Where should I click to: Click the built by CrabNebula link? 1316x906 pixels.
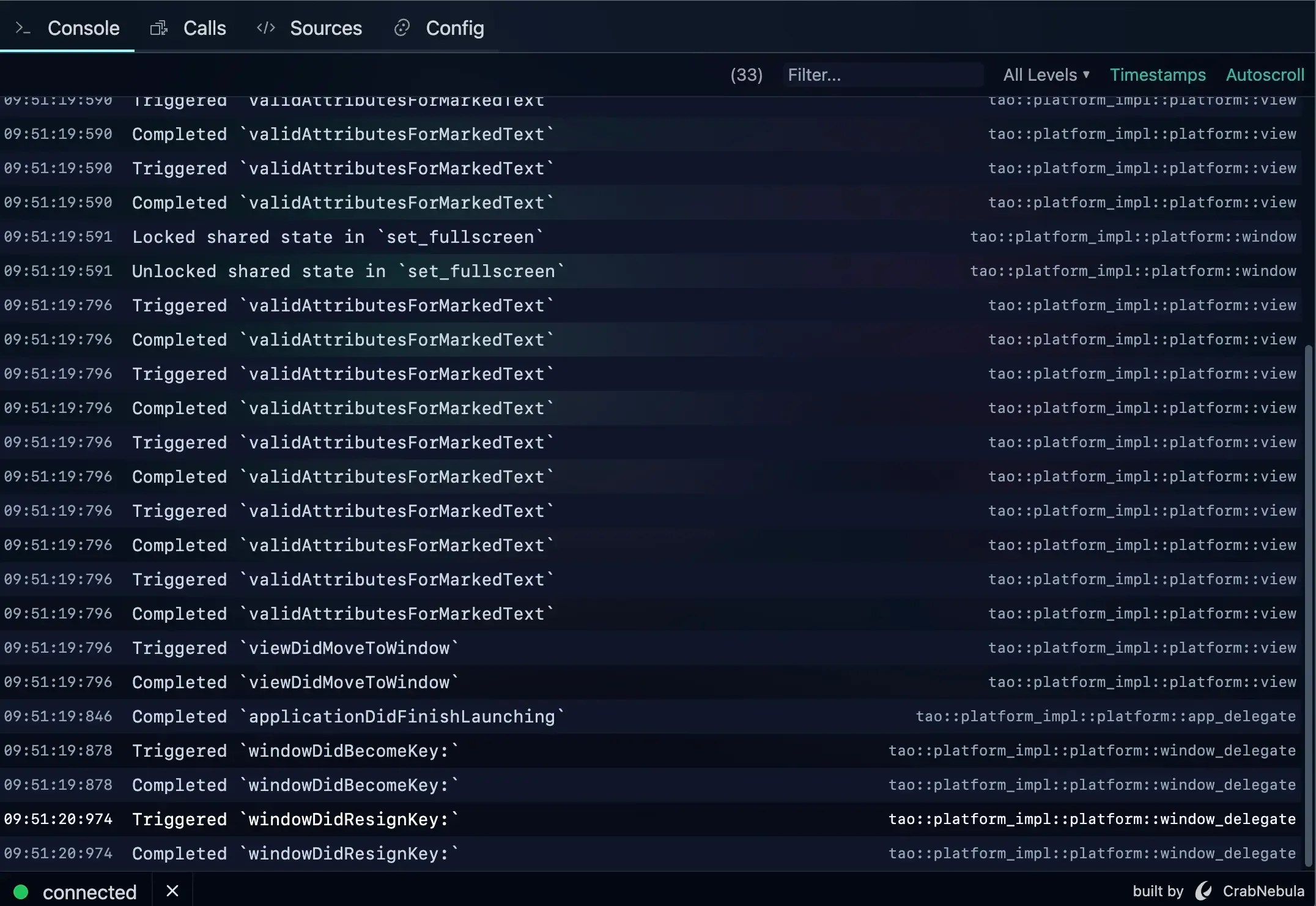pyautogui.click(x=1262, y=891)
